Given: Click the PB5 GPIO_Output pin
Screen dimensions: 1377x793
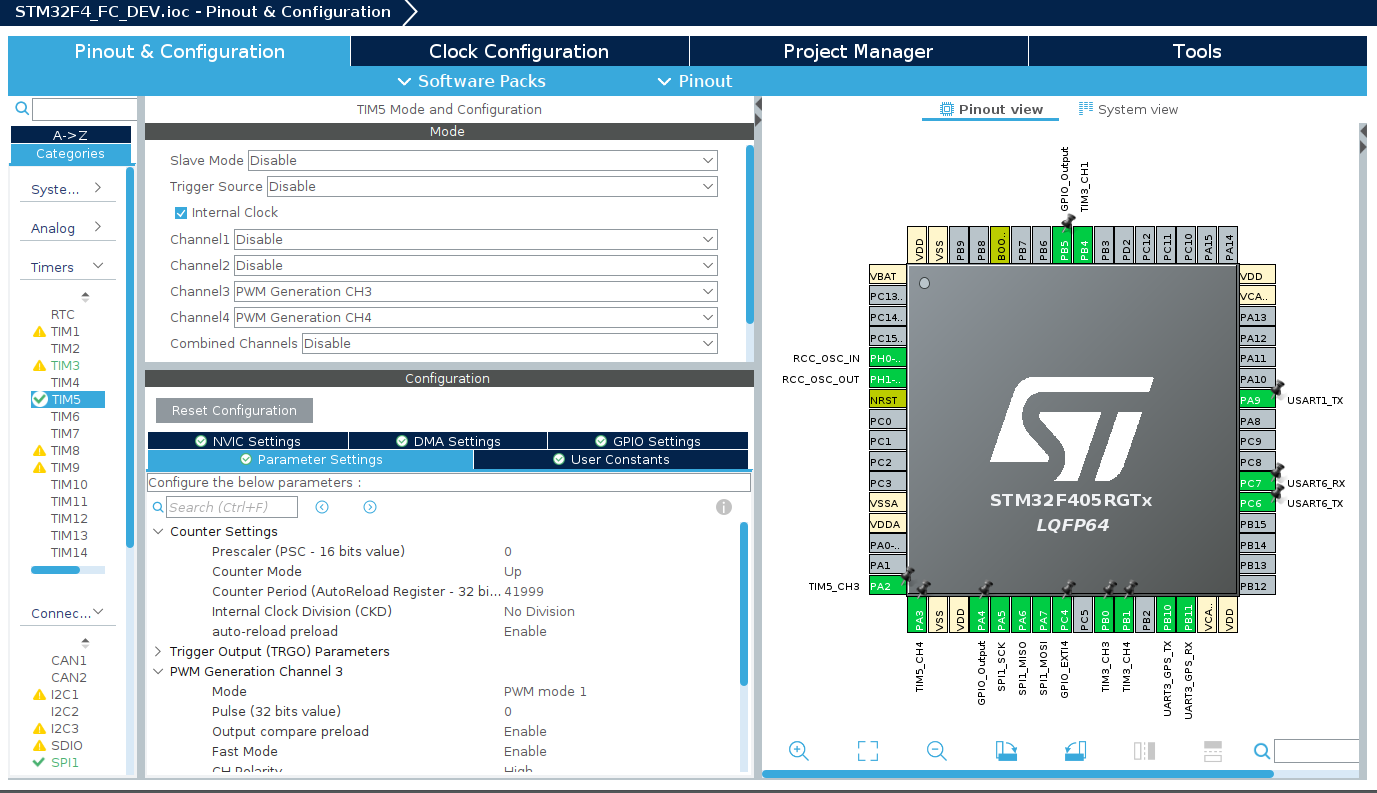Looking at the screenshot, I should click(x=1064, y=244).
